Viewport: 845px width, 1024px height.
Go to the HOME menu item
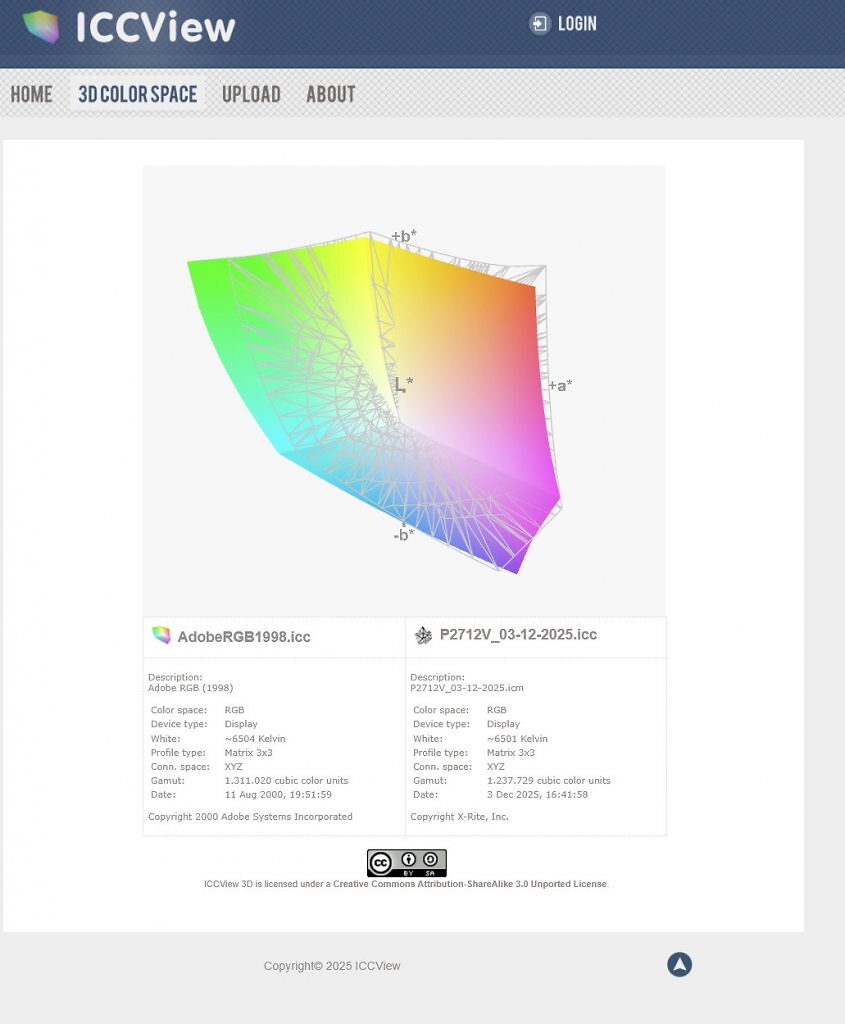(31, 94)
